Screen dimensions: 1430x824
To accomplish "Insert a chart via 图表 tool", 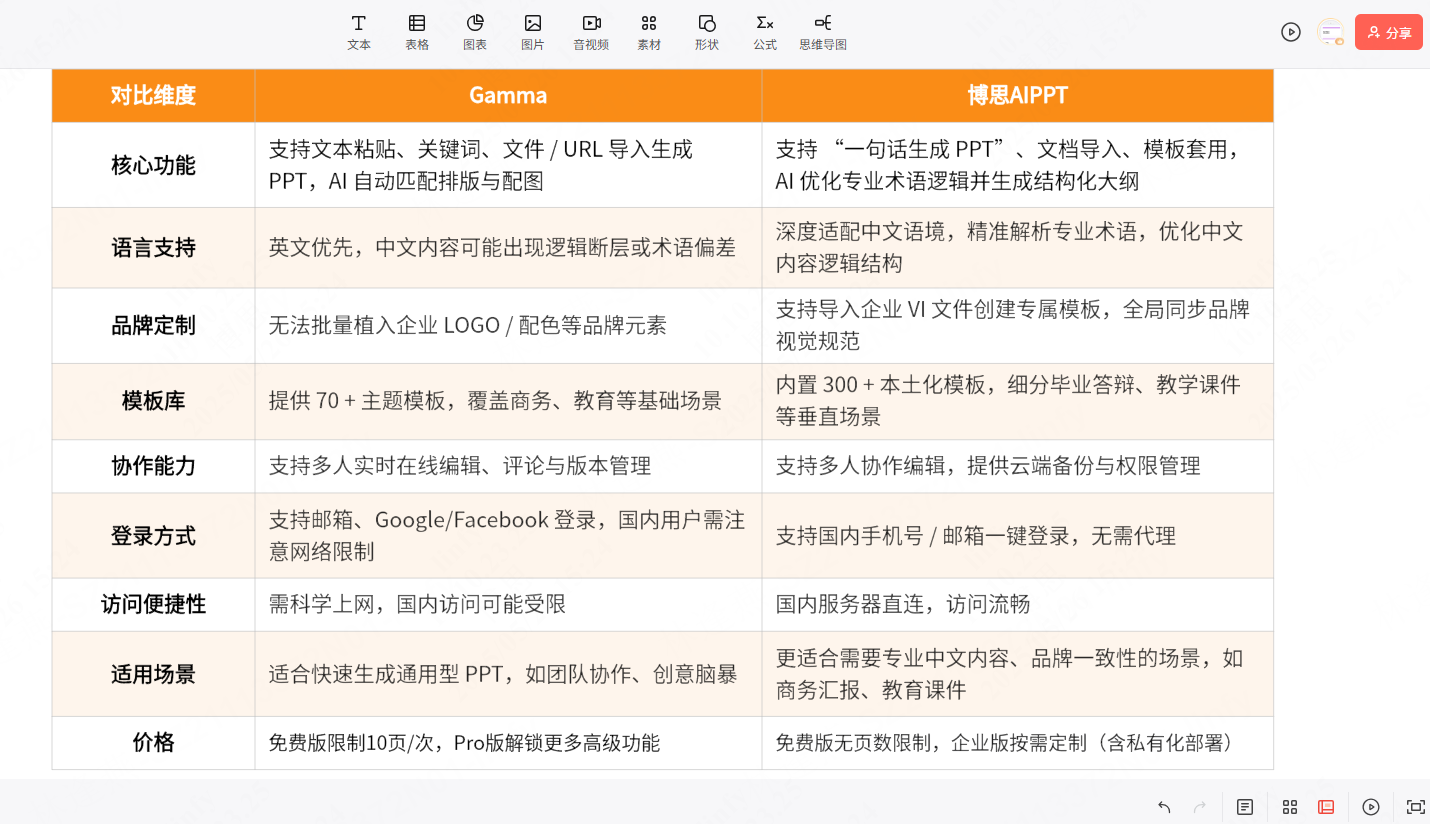I will [475, 32].
